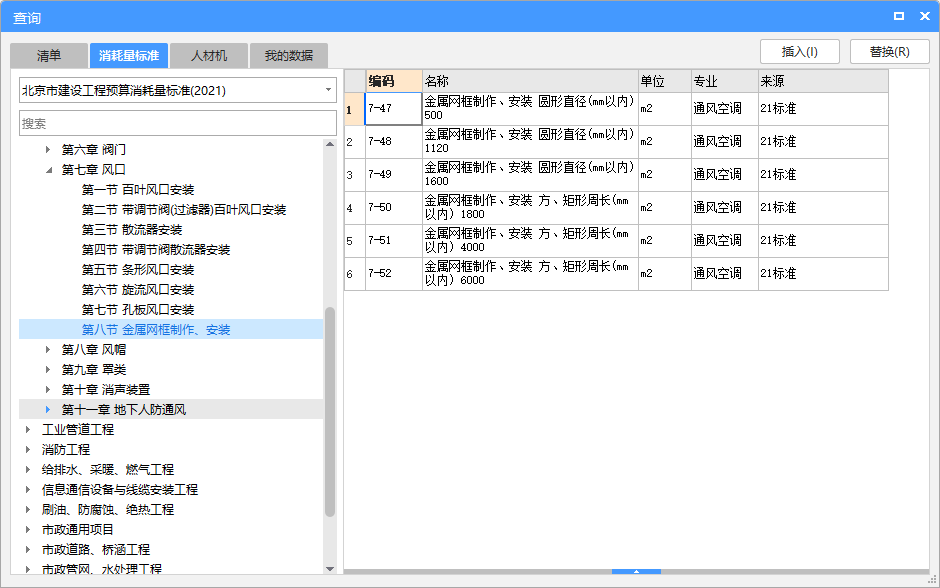940x588 pixels.
Task: Select 第七节 孔板风口安装
Action: pyautogui.click(x=138, y=309)
